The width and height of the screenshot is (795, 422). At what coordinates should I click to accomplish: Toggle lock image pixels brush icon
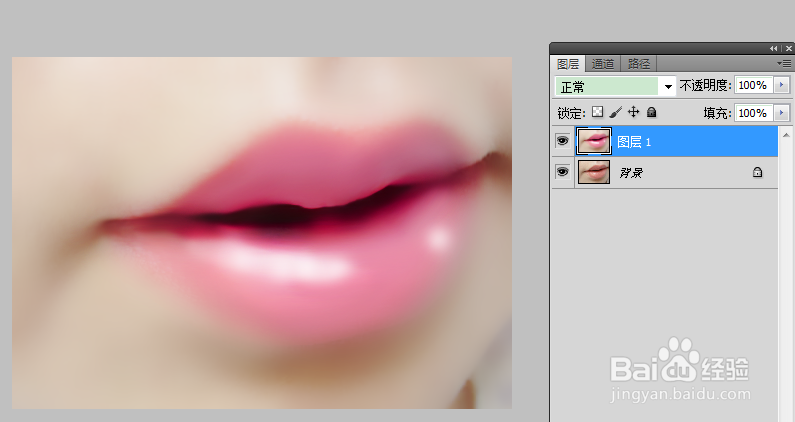pyautogui.click(x=616, y=112)
